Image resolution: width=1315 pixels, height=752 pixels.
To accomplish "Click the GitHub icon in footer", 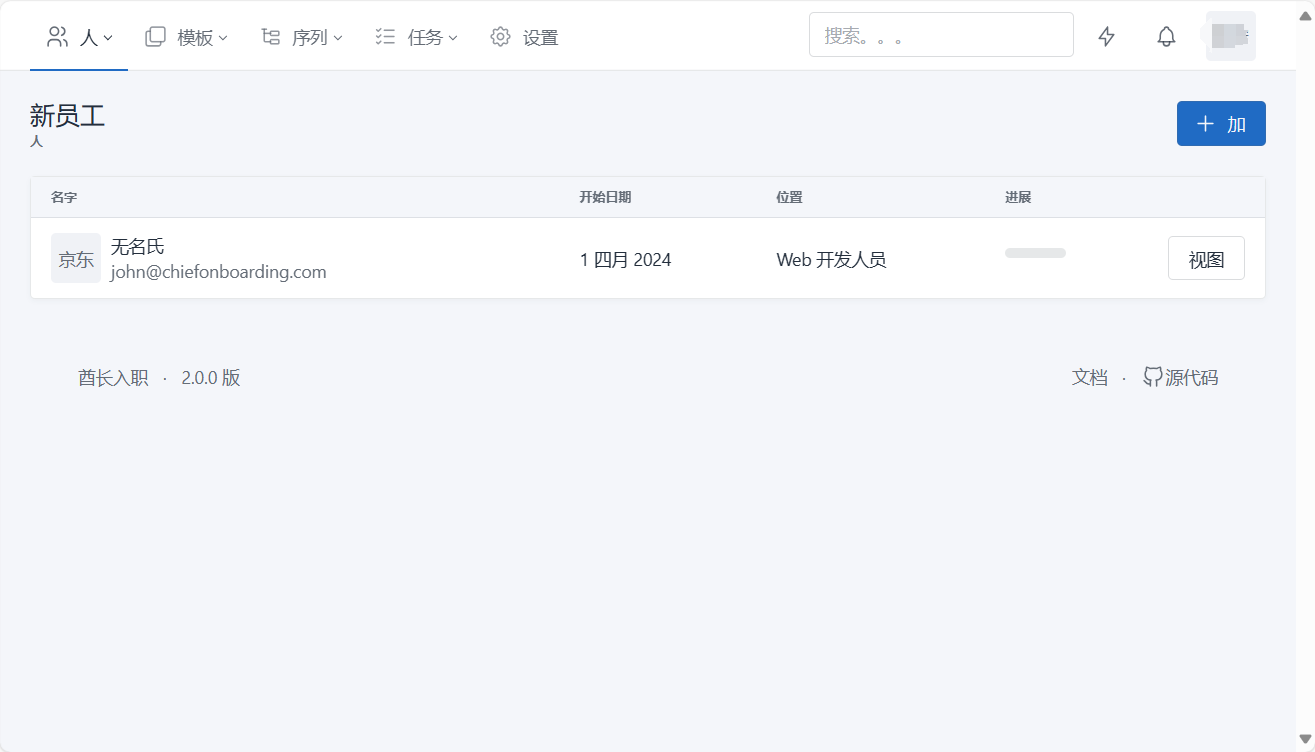I will (x=1152, y=377).
